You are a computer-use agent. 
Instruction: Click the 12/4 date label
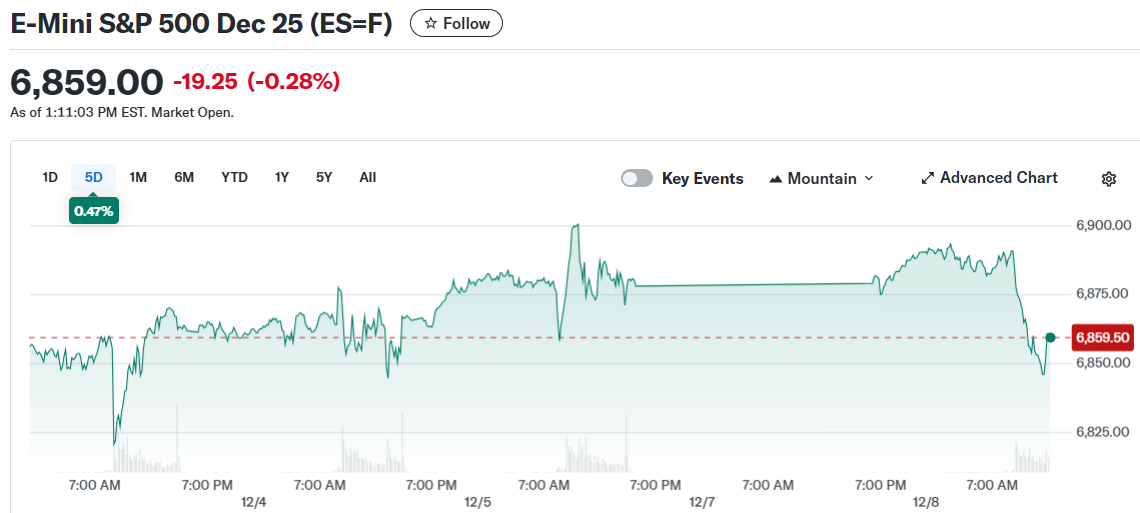tap(254, 502)
